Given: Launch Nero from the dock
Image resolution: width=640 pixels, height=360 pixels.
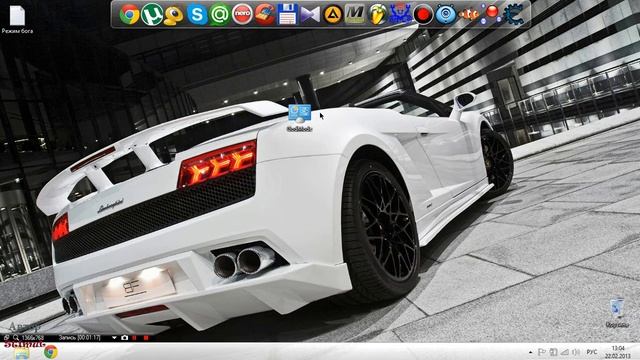Looking at the screenshot, I should pos(242,15).
